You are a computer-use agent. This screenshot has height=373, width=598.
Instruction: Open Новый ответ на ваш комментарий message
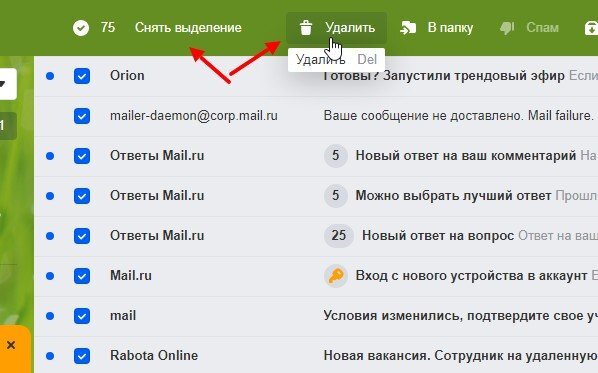point(466,156)
